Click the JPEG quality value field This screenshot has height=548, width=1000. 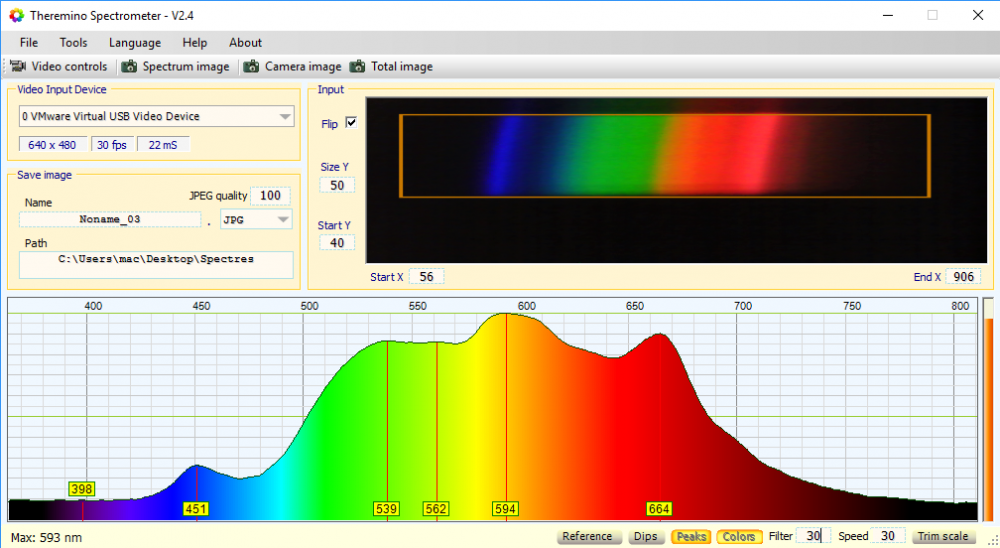[270, 196]
